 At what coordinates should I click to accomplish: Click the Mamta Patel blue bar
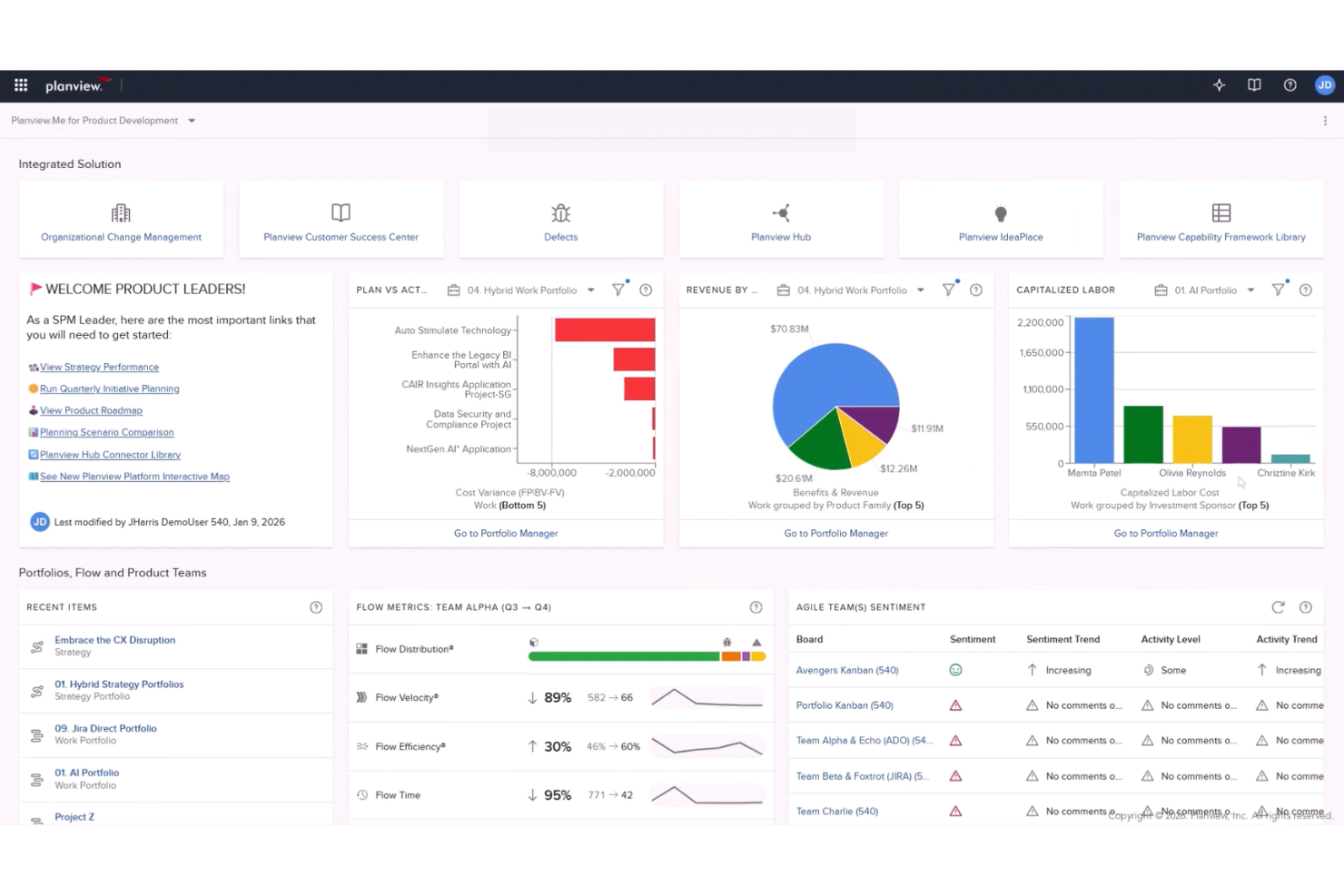[1094, 390]
